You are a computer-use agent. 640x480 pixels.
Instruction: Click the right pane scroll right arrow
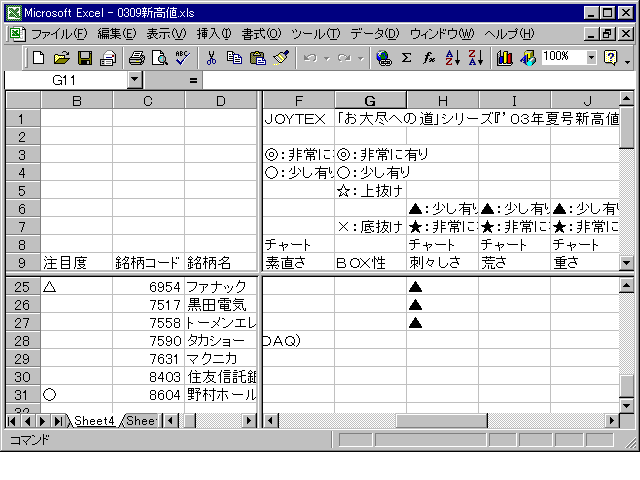[611, 420]
